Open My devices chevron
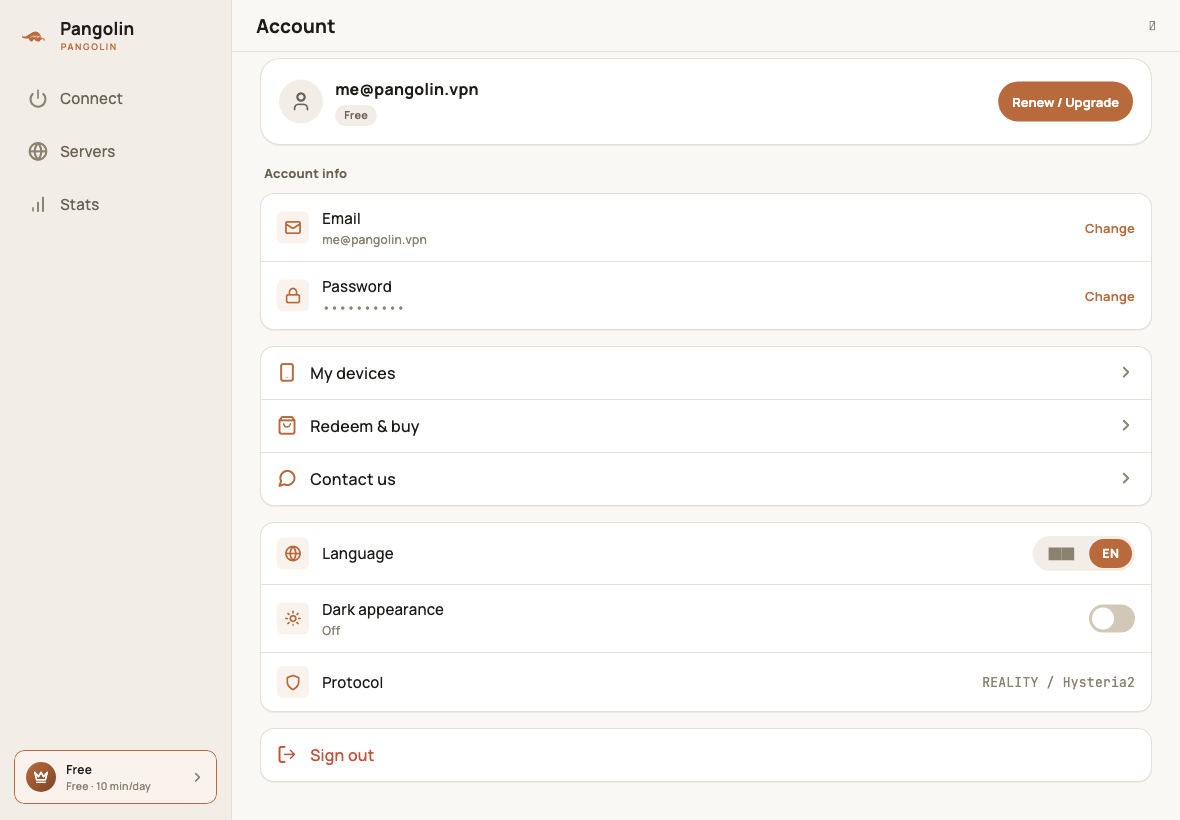 coord(1126,372)
